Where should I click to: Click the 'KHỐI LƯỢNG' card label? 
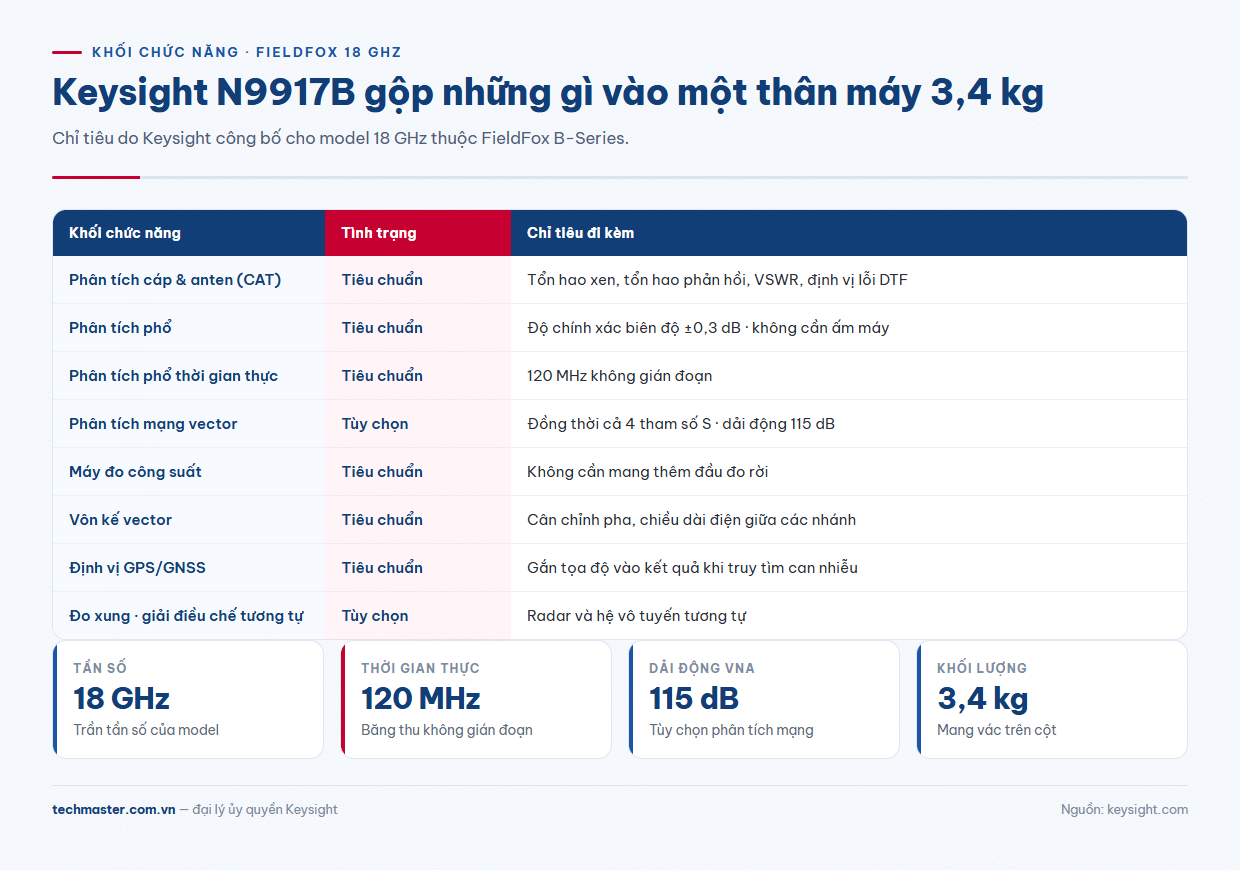point(982,668)
